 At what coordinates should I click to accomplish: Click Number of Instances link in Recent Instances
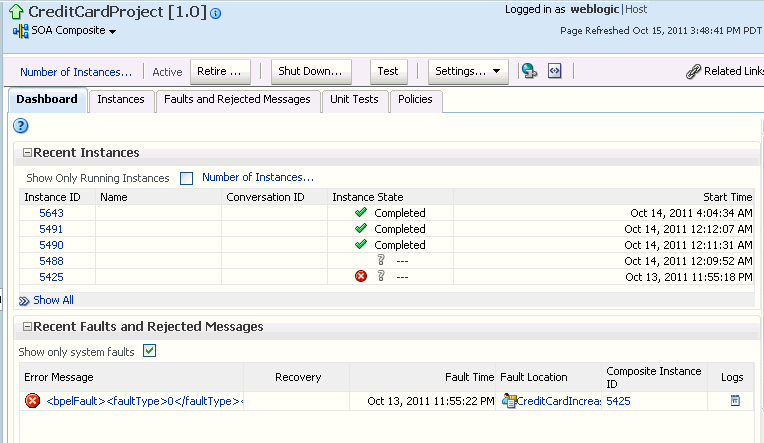[258, 177]
